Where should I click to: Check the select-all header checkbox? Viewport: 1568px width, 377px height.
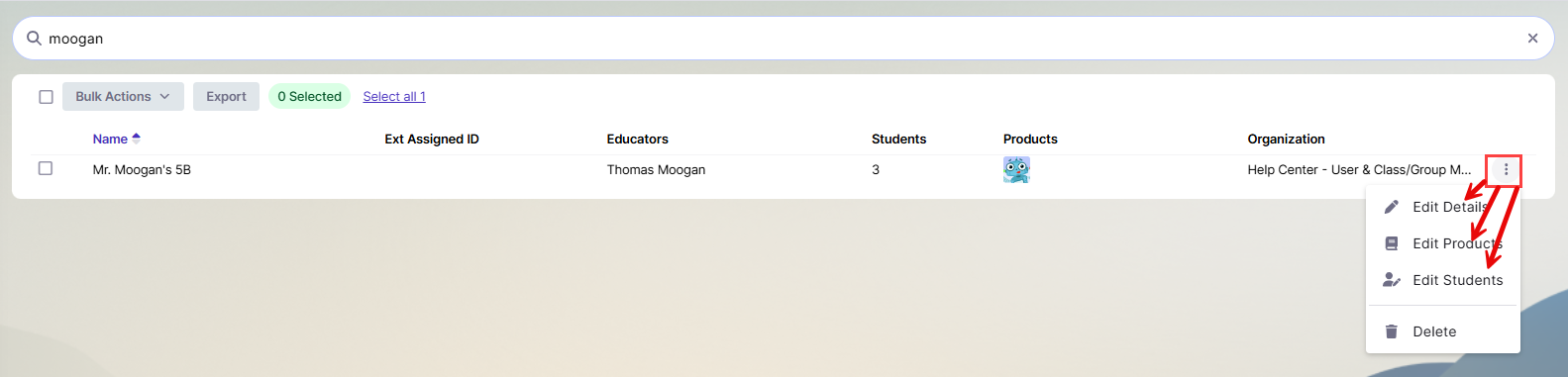[46, 97]
